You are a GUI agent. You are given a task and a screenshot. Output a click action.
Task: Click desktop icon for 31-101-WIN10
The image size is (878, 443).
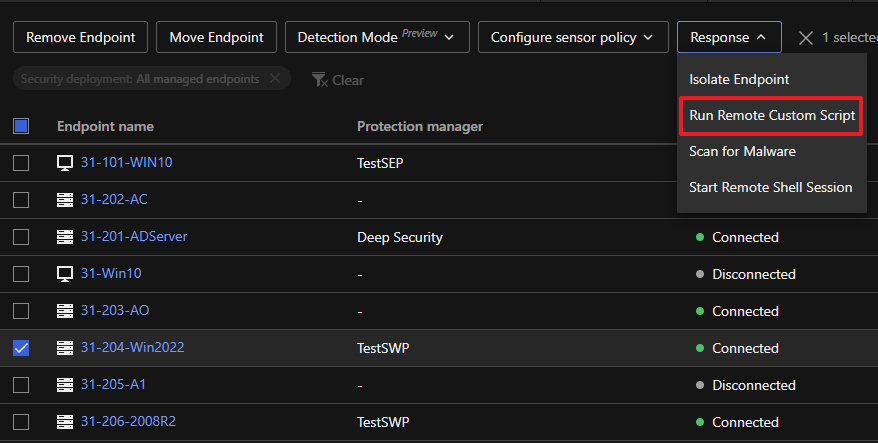(x=65, y=162)
